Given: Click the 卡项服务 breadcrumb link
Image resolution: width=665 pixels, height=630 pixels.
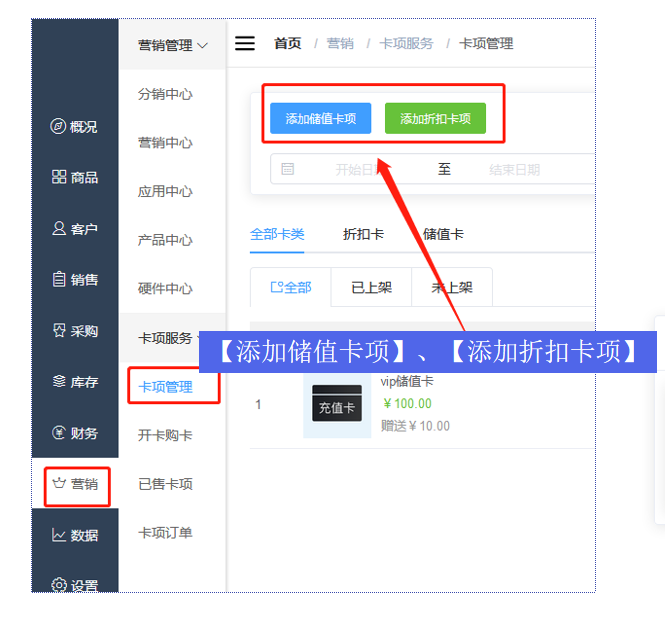Looking at the screenshot, I should 406,43.
